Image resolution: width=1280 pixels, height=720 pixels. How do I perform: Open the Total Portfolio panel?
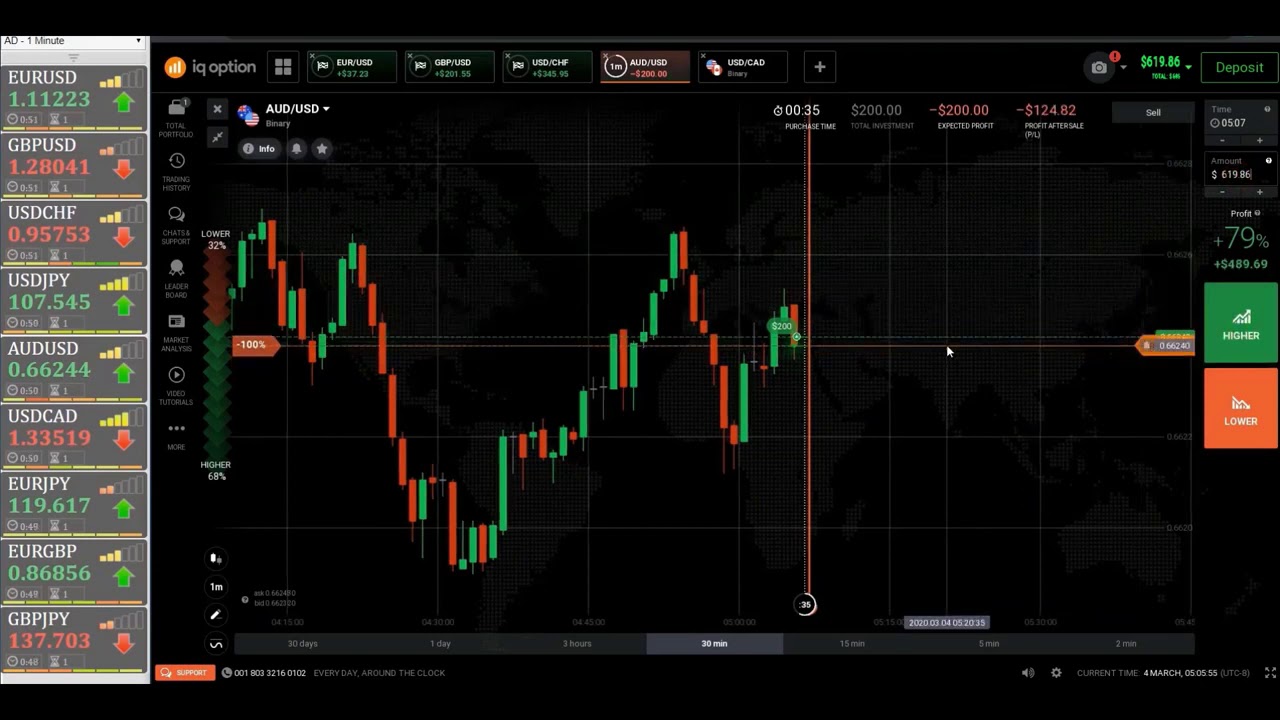click(176, 117)
